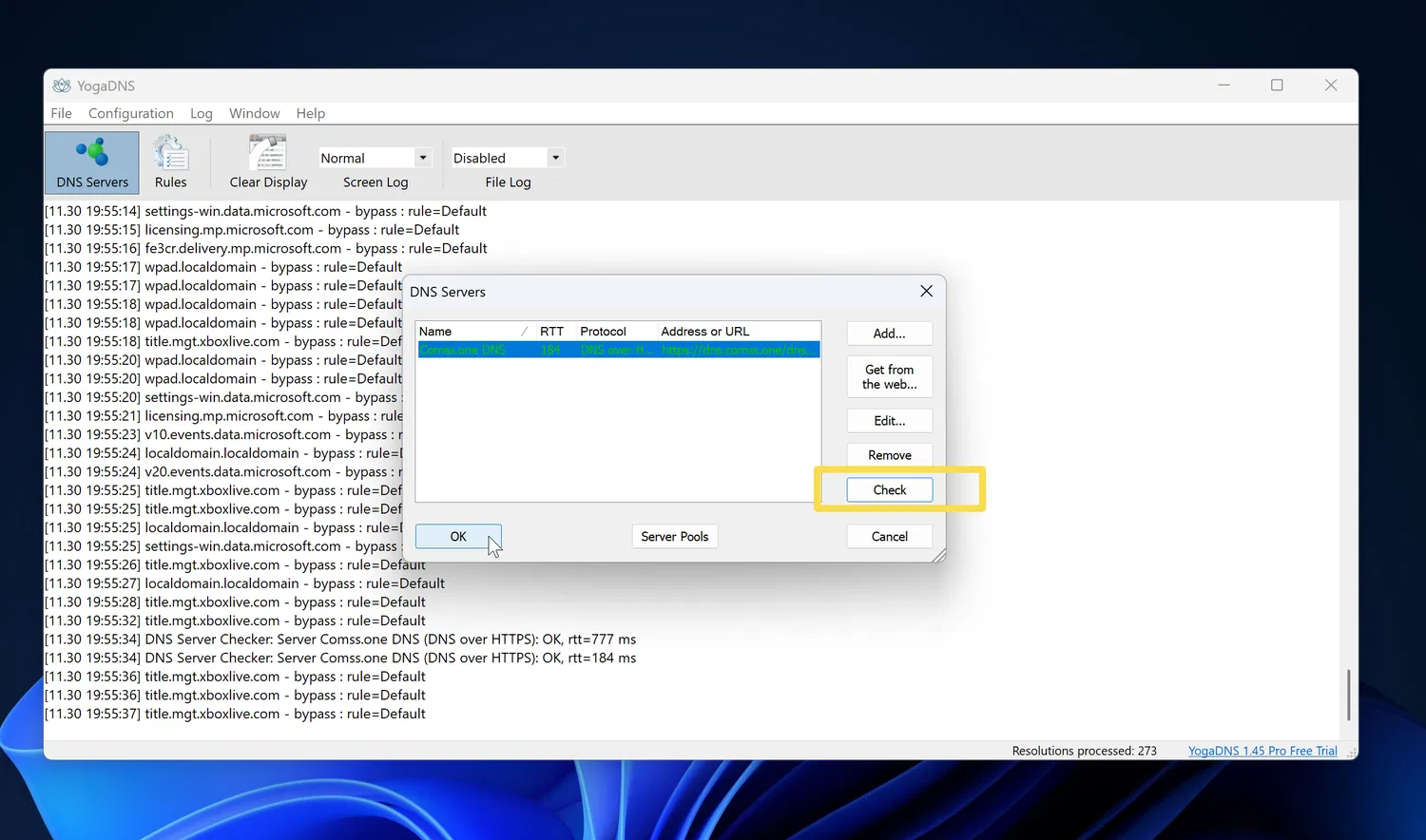Click the log's vertical scrollbar thumb
Image resolution: width=1426 pixels, height=840 pixels.
[x=1348, y=695]
